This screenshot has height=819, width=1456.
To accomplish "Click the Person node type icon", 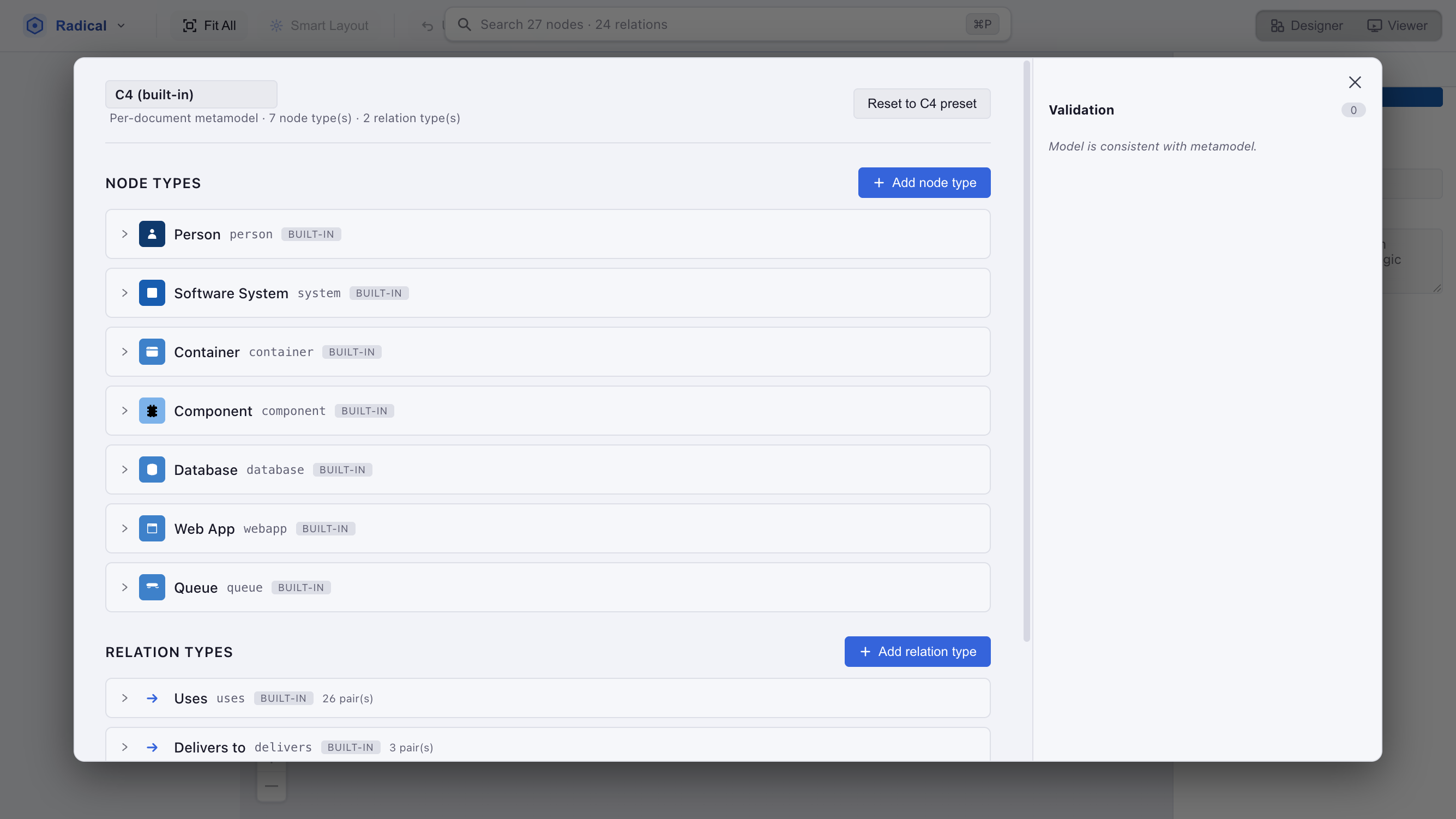I will tap(152, 234).
